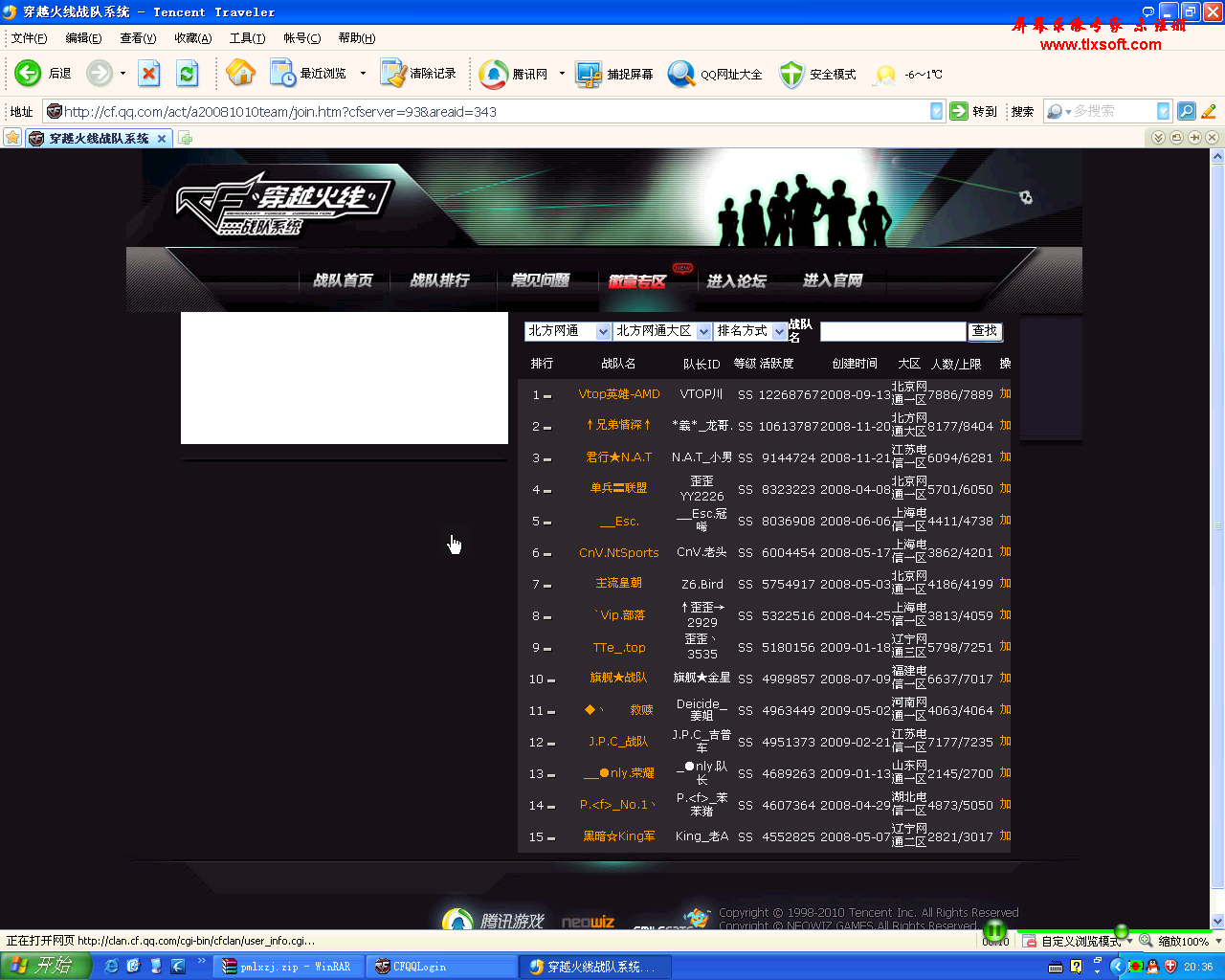Open the 收藏(A) menu

(x=192, y=38)
